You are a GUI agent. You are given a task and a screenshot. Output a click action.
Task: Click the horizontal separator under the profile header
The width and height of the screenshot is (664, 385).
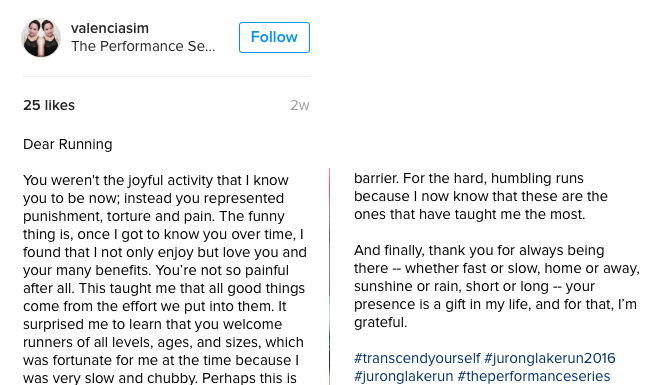tap(166, 77)
